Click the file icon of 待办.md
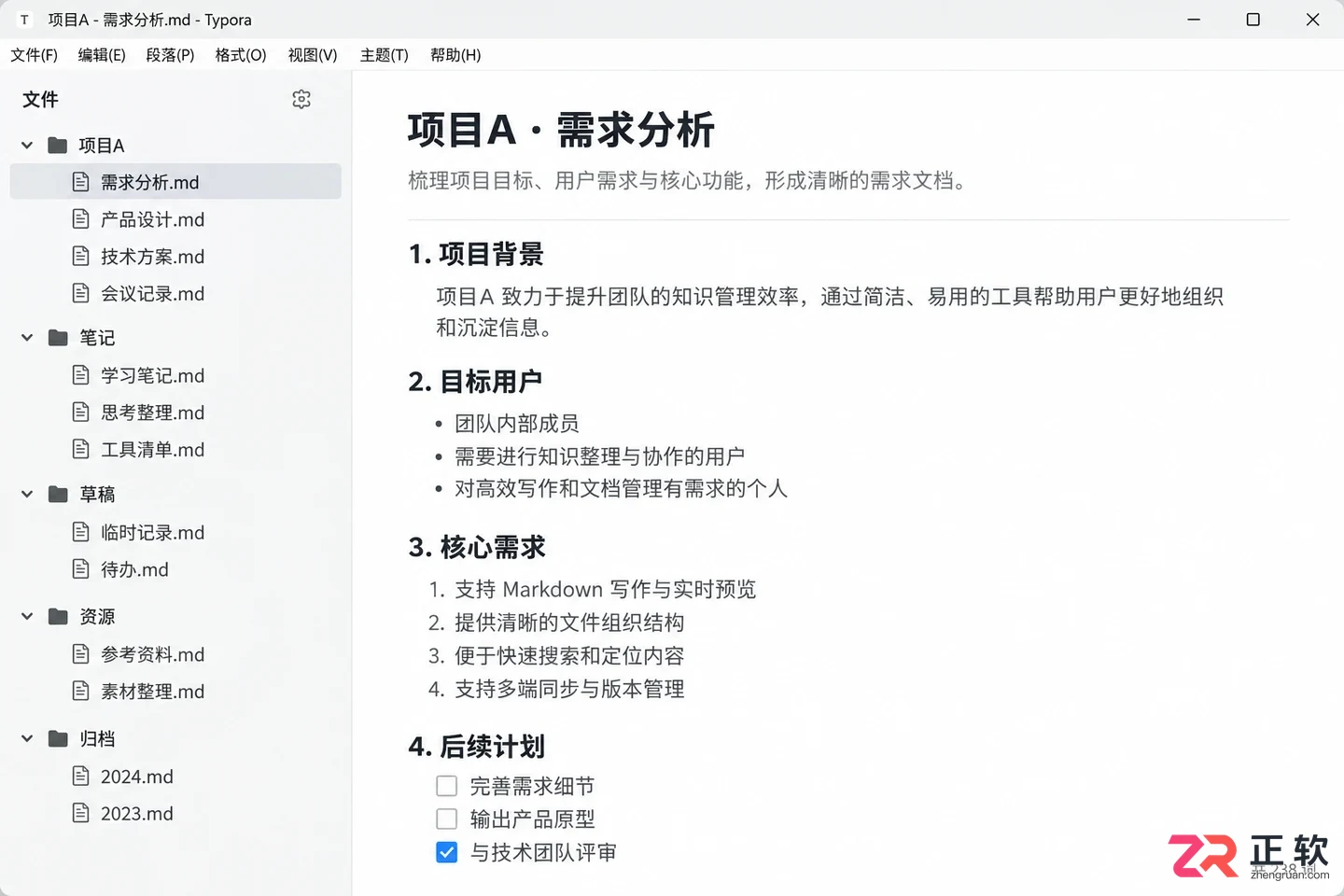The height and width of the screenshot is (896, 1344). [81, 568]
